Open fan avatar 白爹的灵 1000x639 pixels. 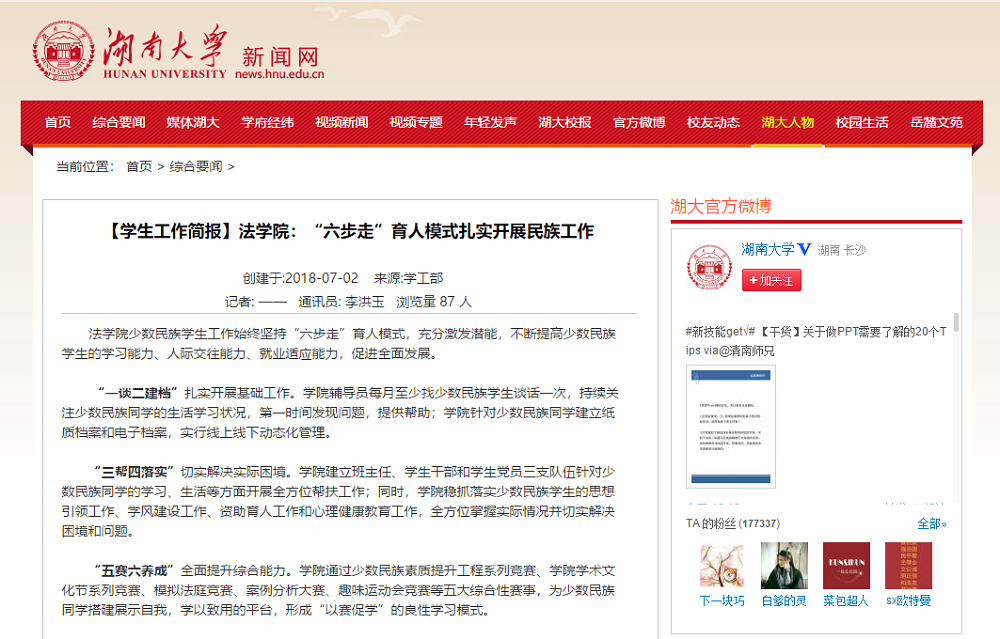(784, 566)
